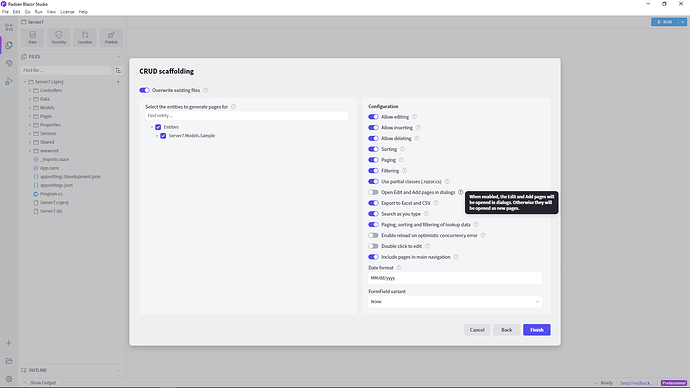Open the Localize tool
The width and height of the screenshot is (690, 388).
(x=85, y=37)
